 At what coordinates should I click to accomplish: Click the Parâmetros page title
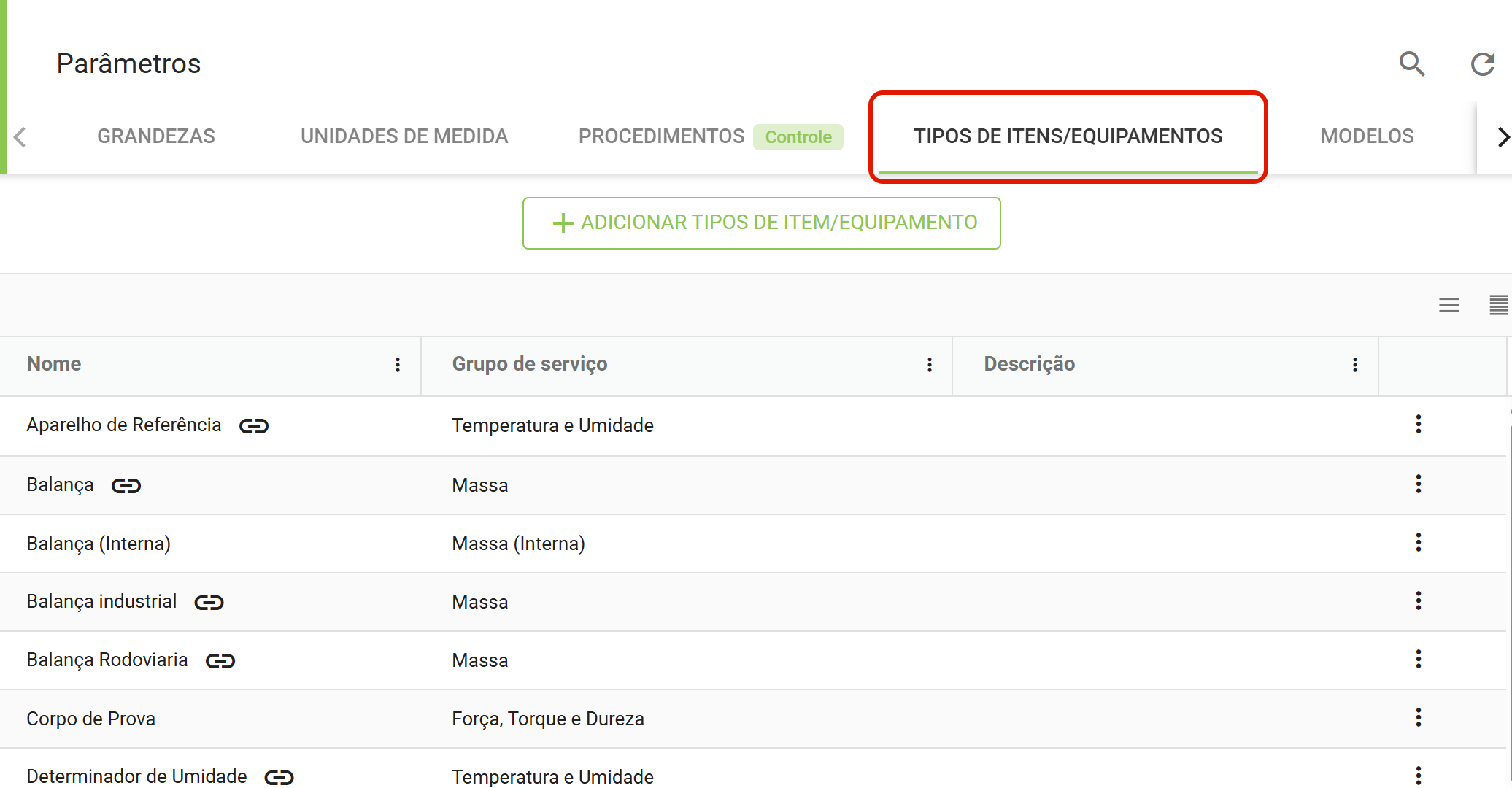tap(128, 63)
